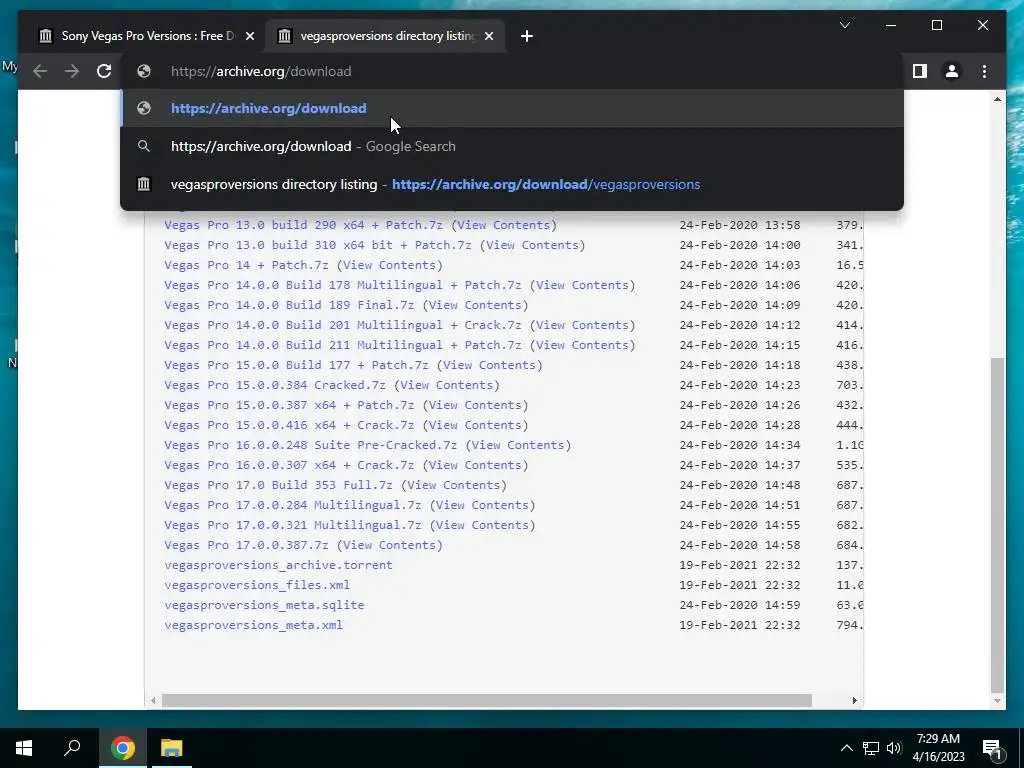Open Vegas Pro 13.0 build 310 x64 bit link
The image size is (1024, 768).
[x=317, y=245]
